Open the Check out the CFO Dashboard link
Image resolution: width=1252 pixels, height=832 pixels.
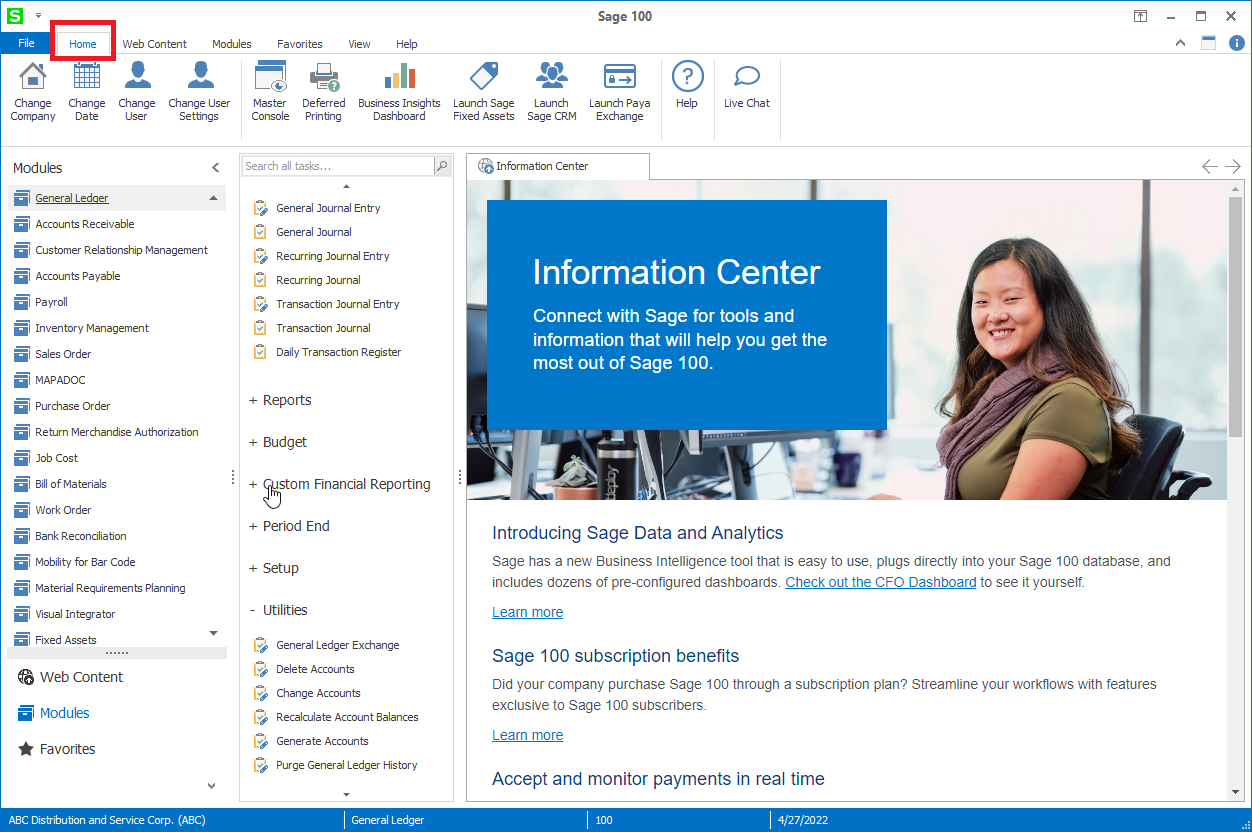click(x=881, y=582)
